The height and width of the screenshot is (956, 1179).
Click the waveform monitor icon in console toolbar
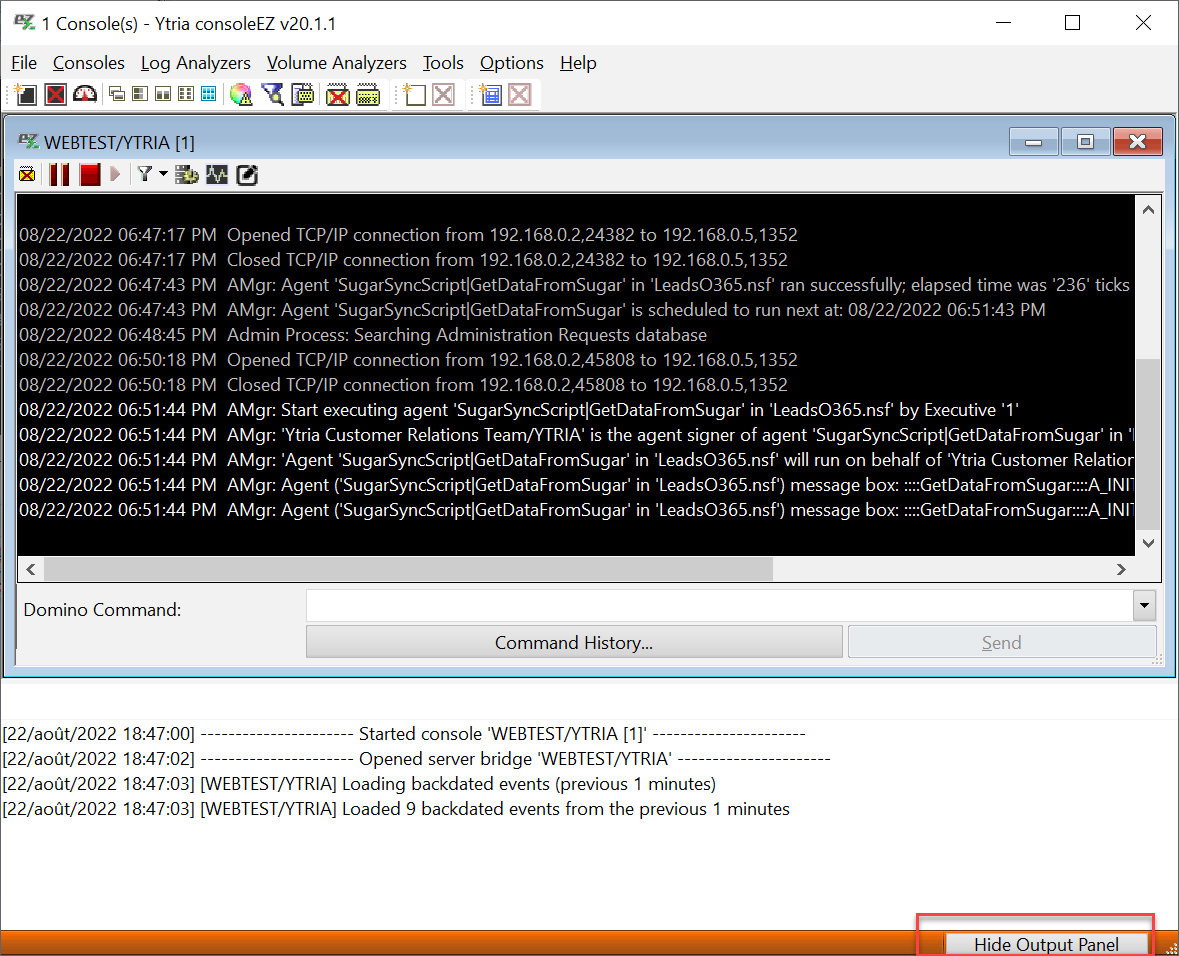click(x=217, y=175)
